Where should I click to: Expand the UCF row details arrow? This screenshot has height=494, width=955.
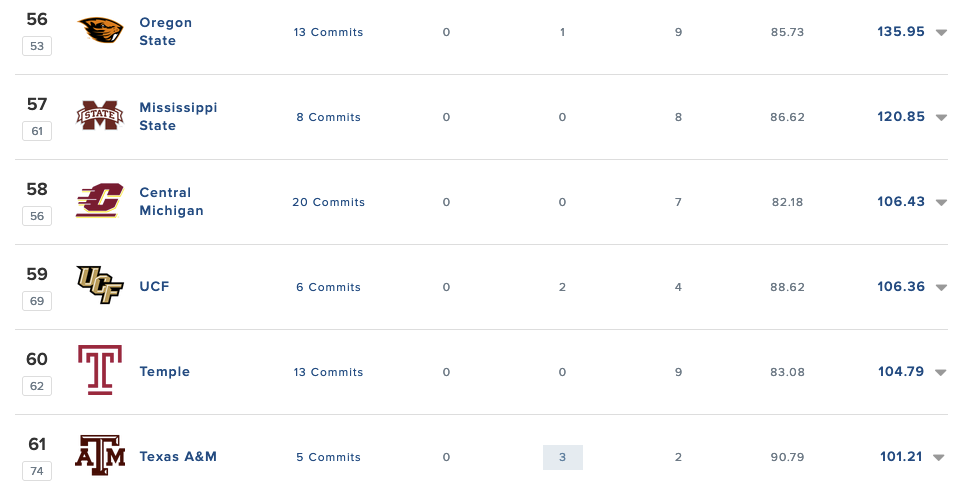[x=941, y=288]
